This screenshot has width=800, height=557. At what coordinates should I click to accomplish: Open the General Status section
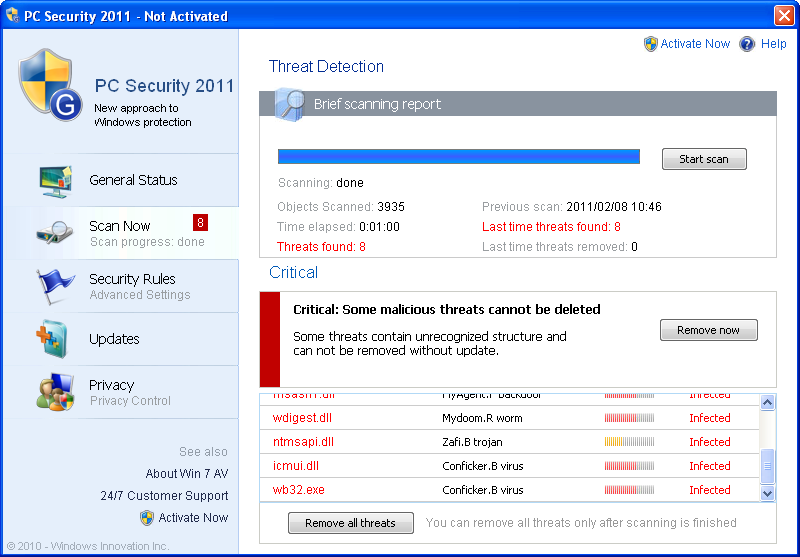click(x=121, y=180)
